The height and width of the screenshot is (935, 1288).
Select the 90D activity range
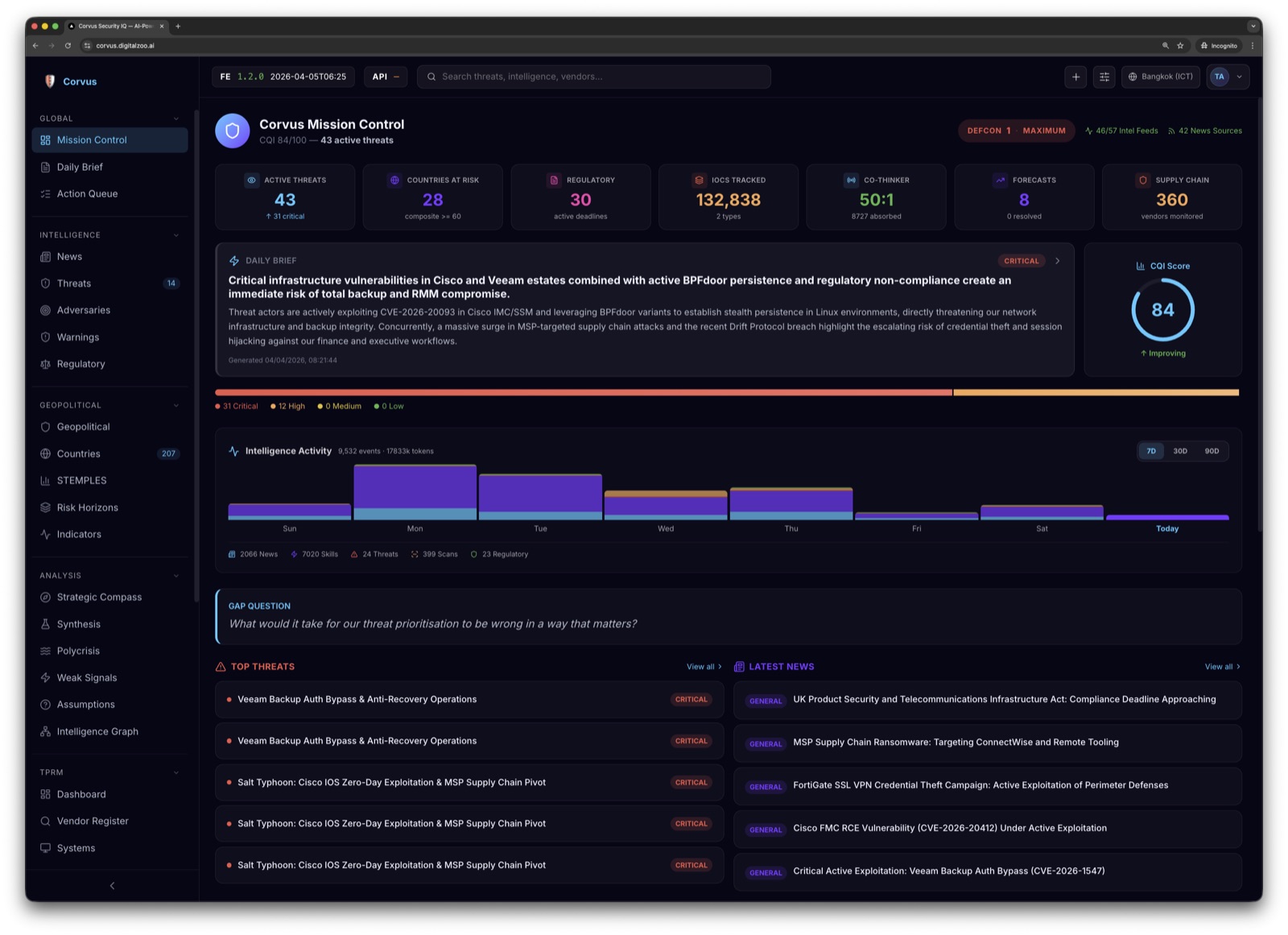[1212, 451]
